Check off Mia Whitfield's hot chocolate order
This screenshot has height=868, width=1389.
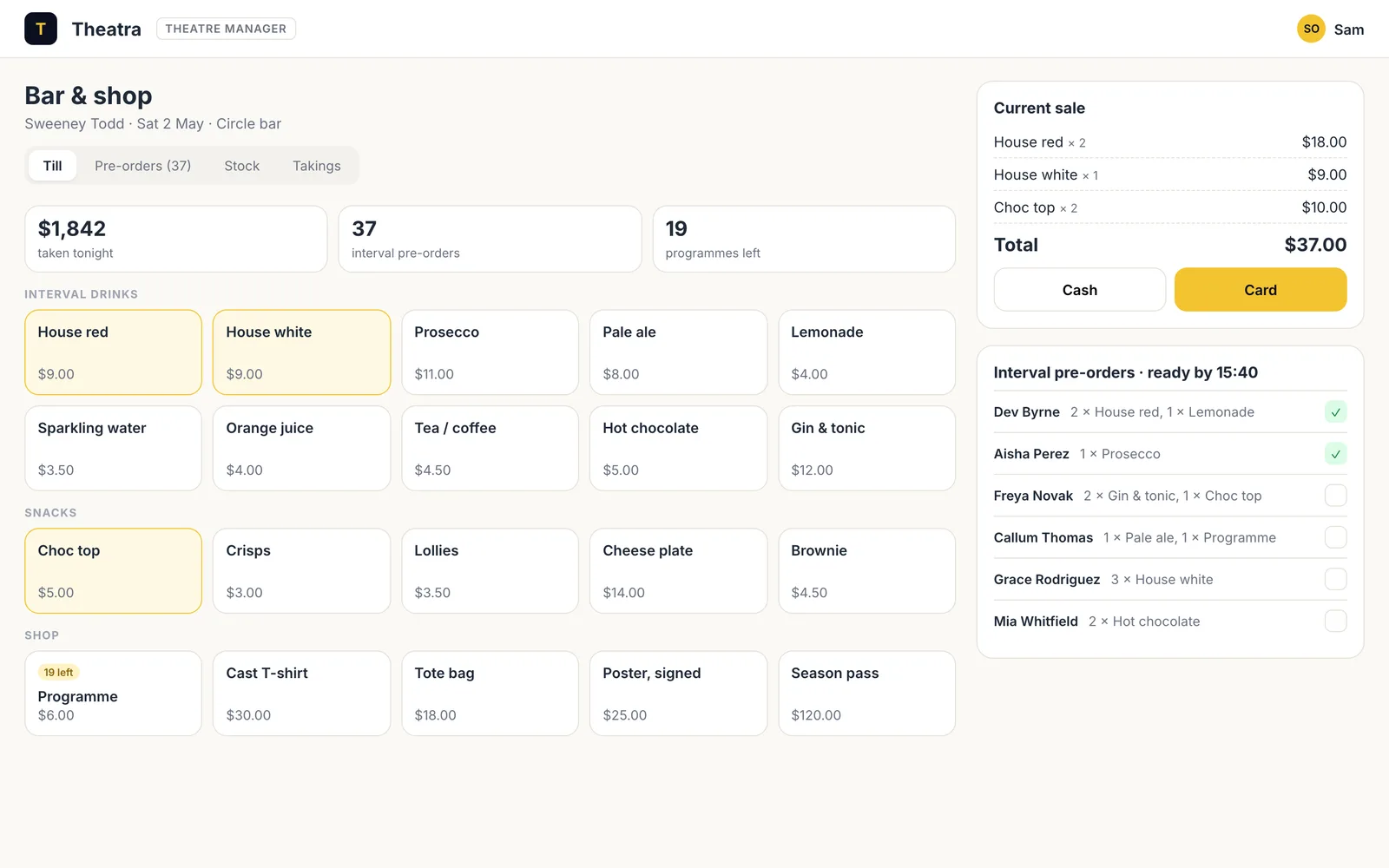1335,621
